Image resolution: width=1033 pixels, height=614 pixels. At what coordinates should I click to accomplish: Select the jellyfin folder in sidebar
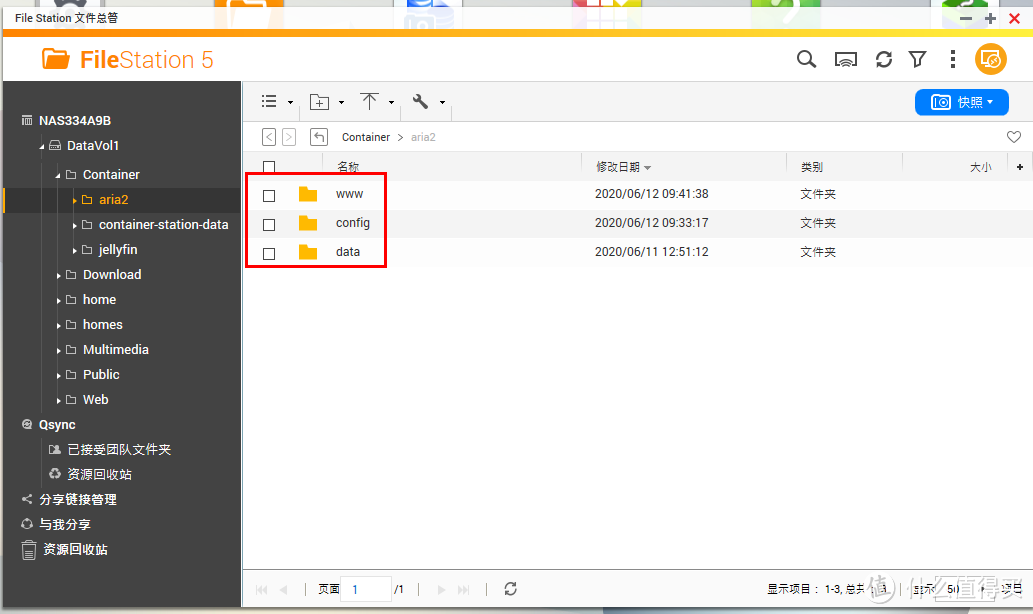pos(118,250)
